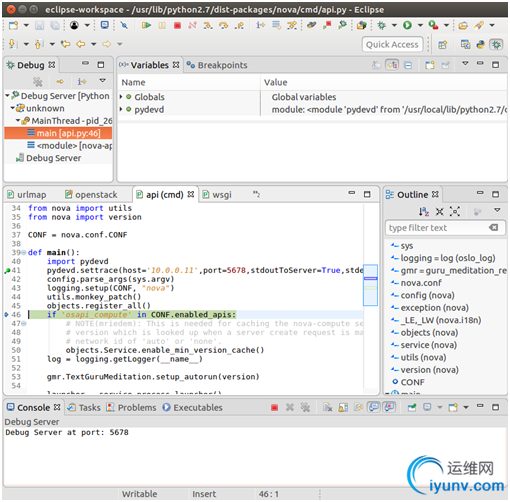Open the Debug button dropdown arrow

click(394, 25)
